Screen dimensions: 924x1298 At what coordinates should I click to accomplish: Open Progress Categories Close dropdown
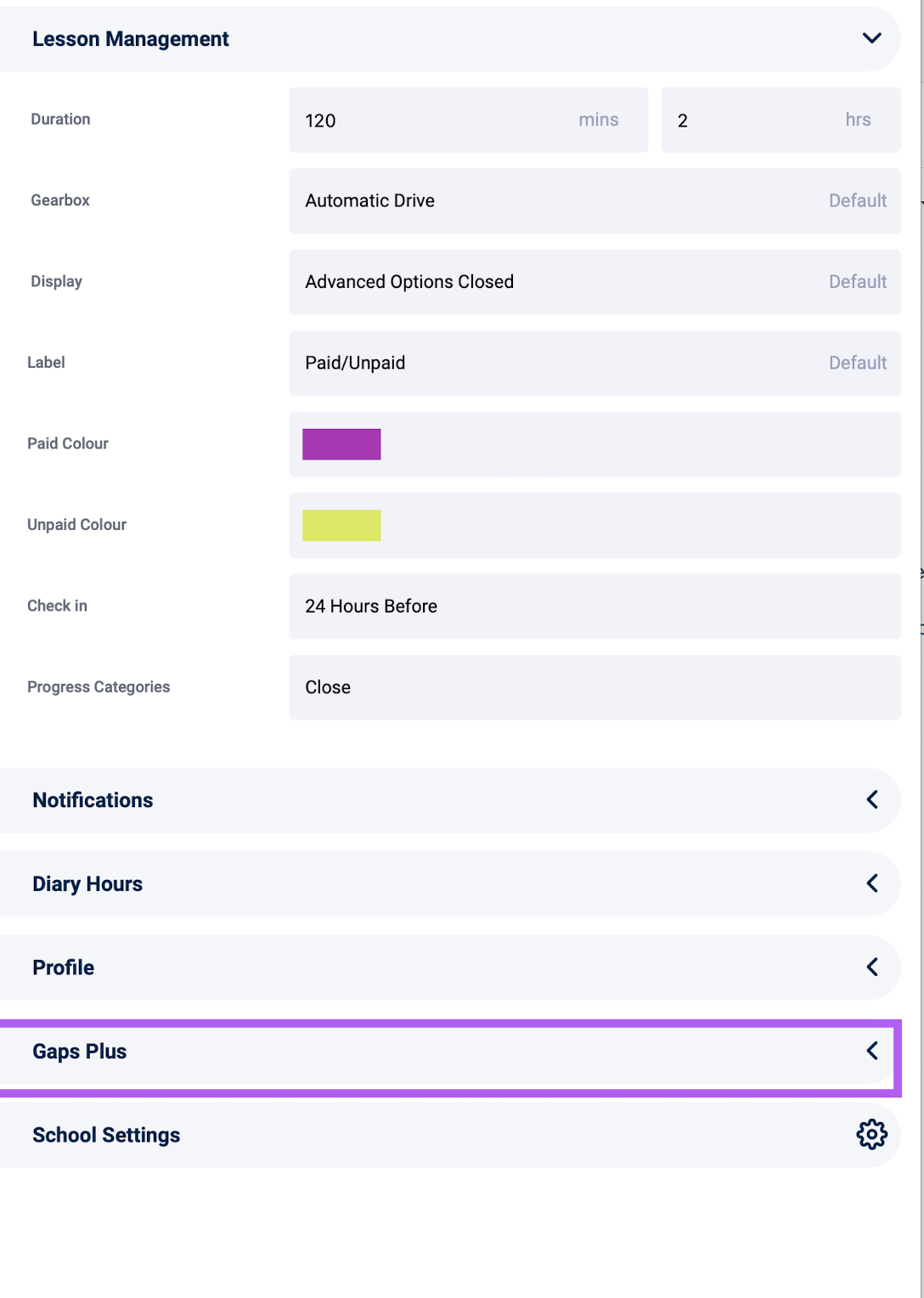coord(594,687)
